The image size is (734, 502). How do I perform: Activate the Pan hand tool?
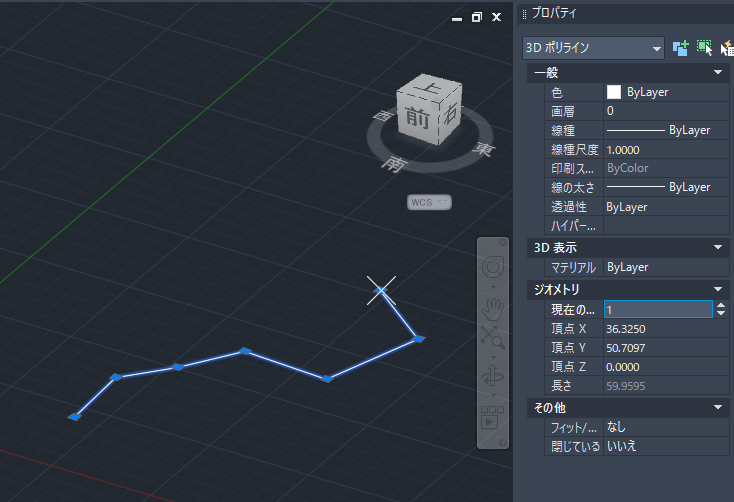click(x=493, y=307)
